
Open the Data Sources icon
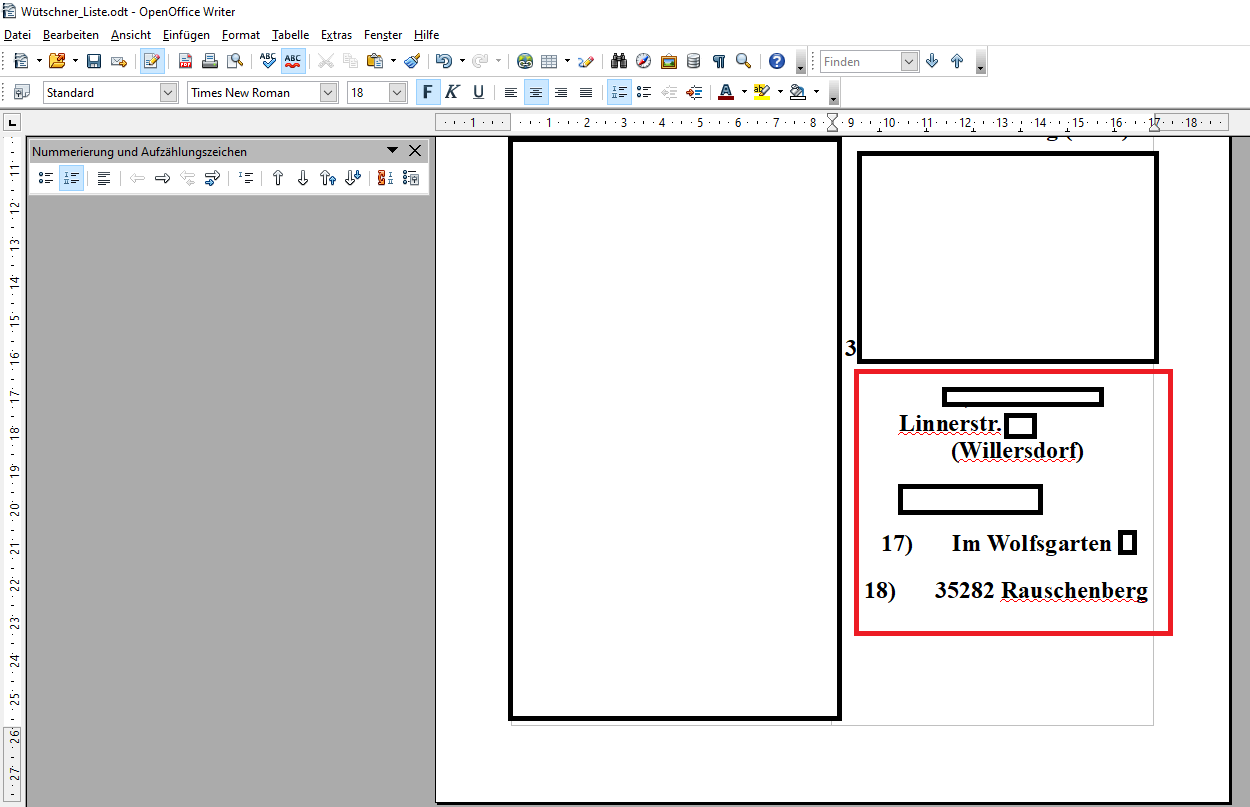click(694, 61)
